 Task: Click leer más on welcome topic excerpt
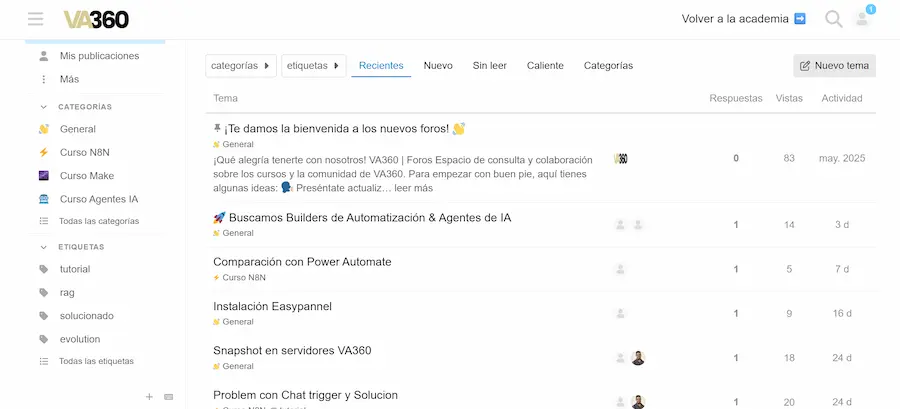click(414, 188)
